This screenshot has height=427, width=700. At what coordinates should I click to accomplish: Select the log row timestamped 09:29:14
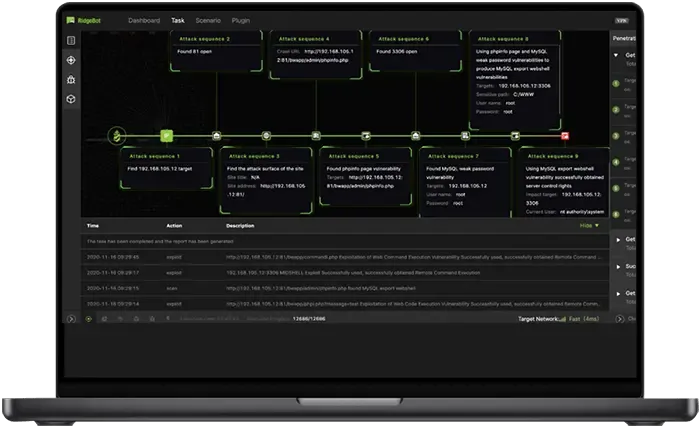(x=345, y=303)
